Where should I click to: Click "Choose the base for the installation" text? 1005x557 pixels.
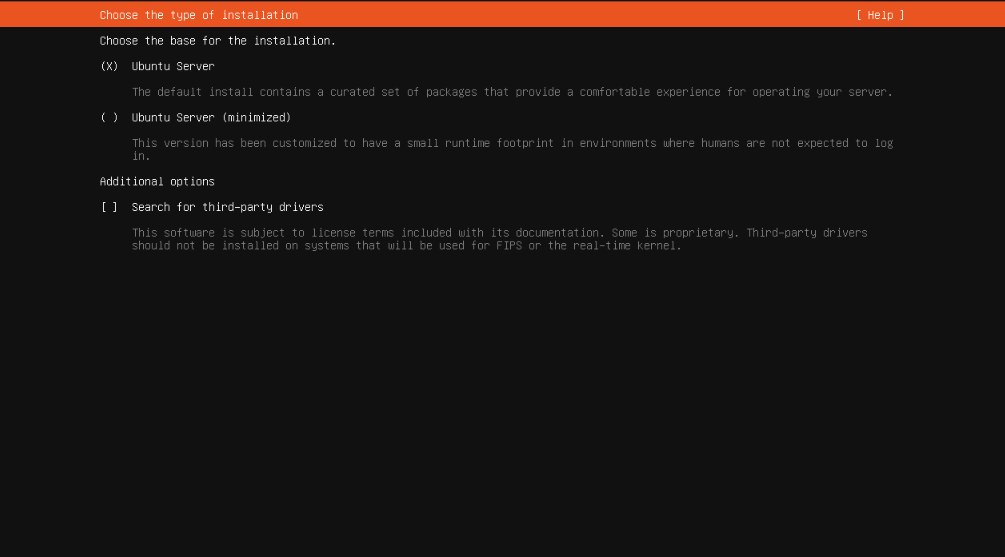(217, 41)
